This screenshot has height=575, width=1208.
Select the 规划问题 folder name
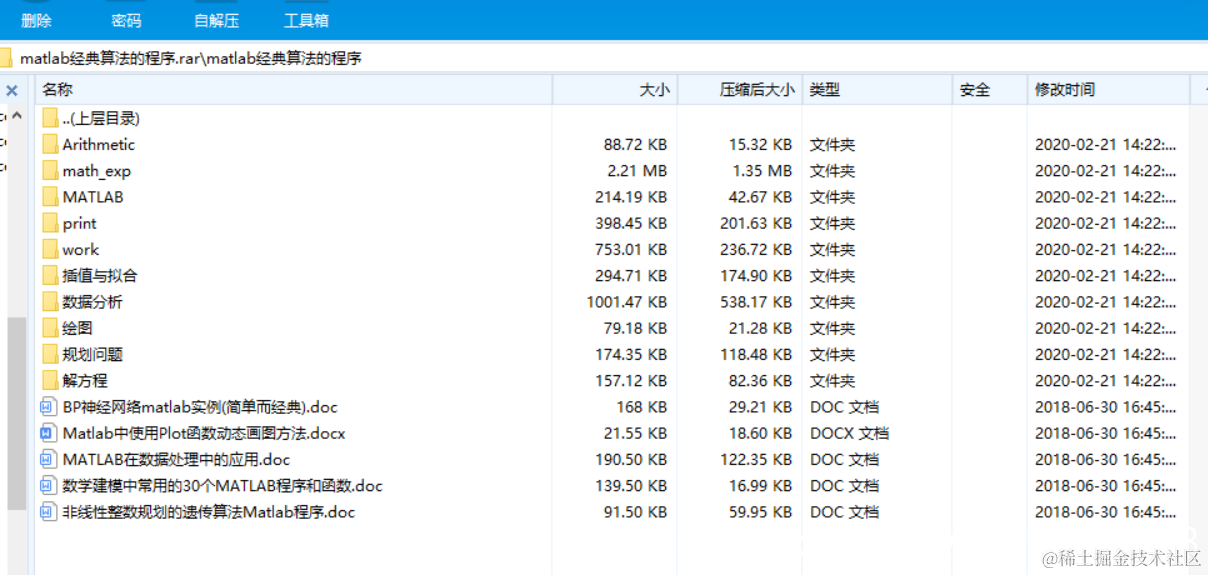(x=92, y=354)
